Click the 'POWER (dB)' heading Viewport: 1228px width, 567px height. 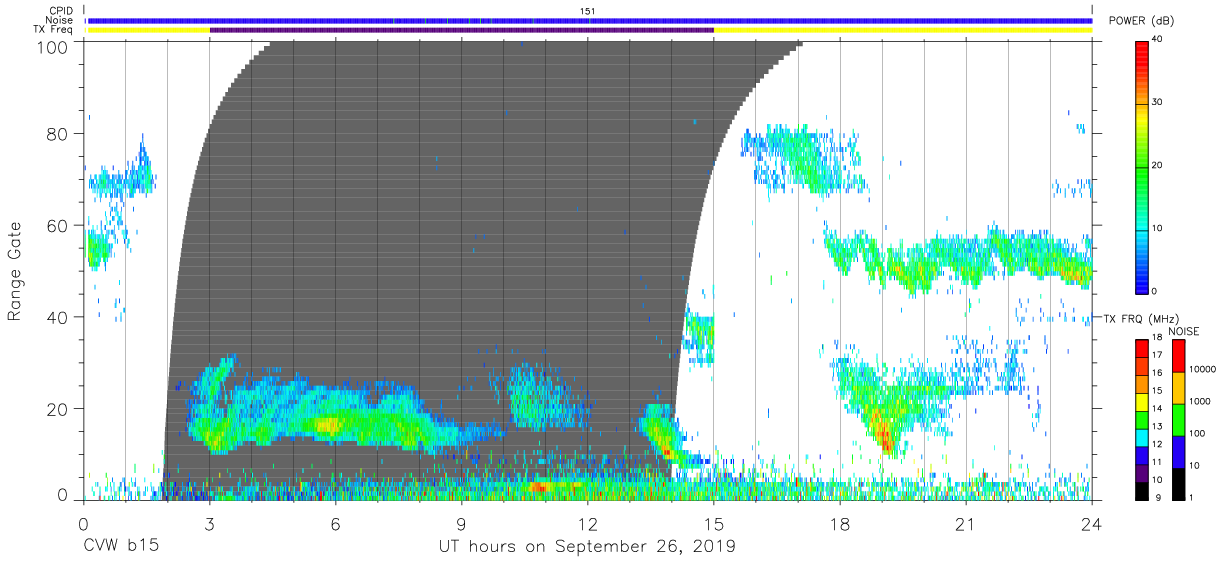pos(1143,20)
